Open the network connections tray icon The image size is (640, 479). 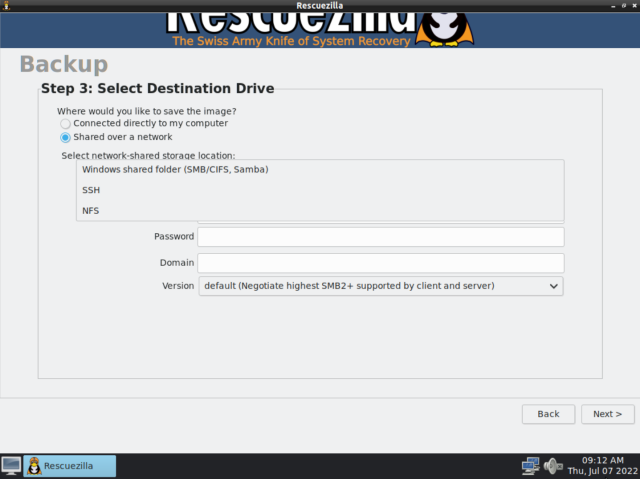point(530,466)
